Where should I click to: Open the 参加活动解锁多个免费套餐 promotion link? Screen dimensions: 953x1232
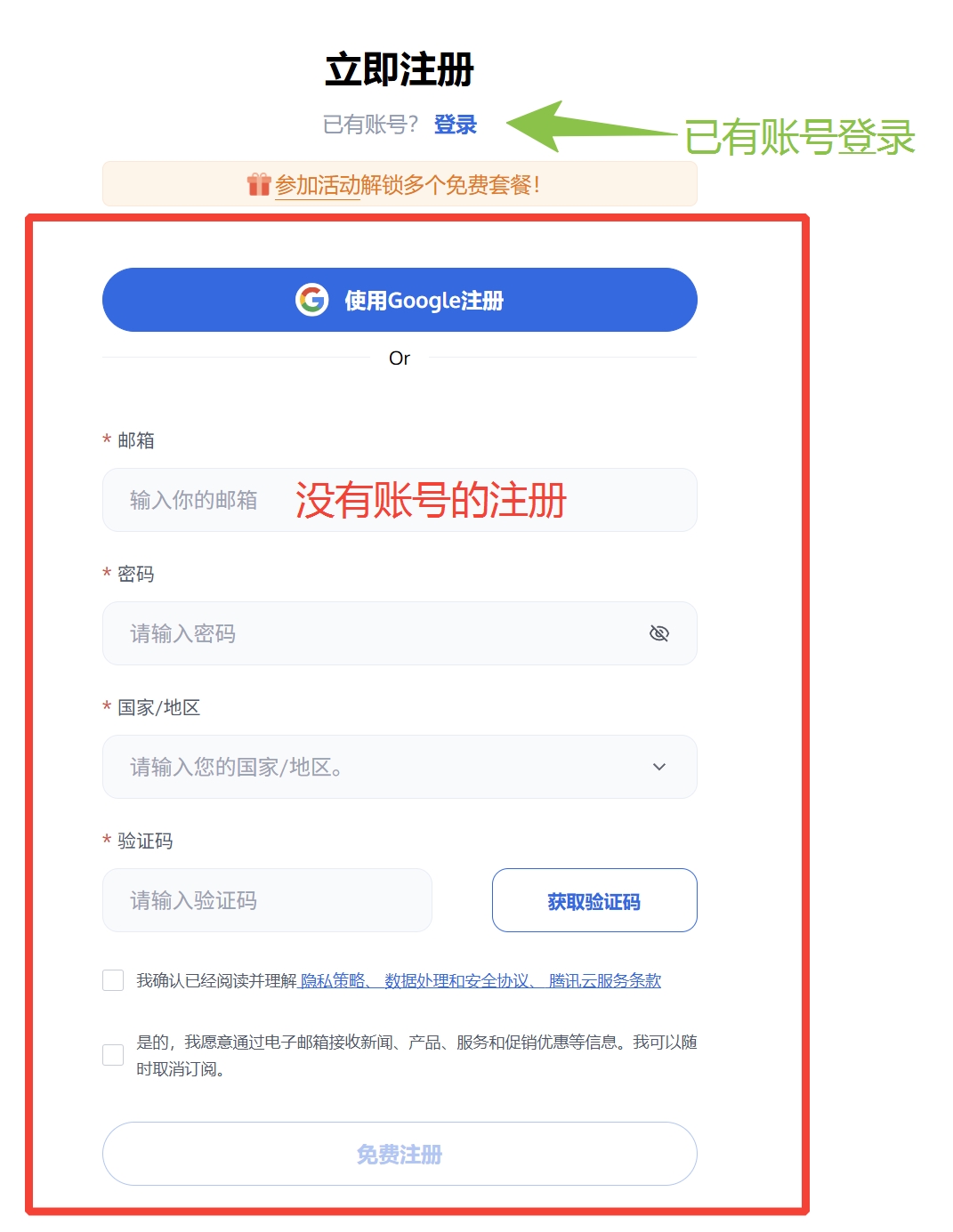(x=407, y=185)
